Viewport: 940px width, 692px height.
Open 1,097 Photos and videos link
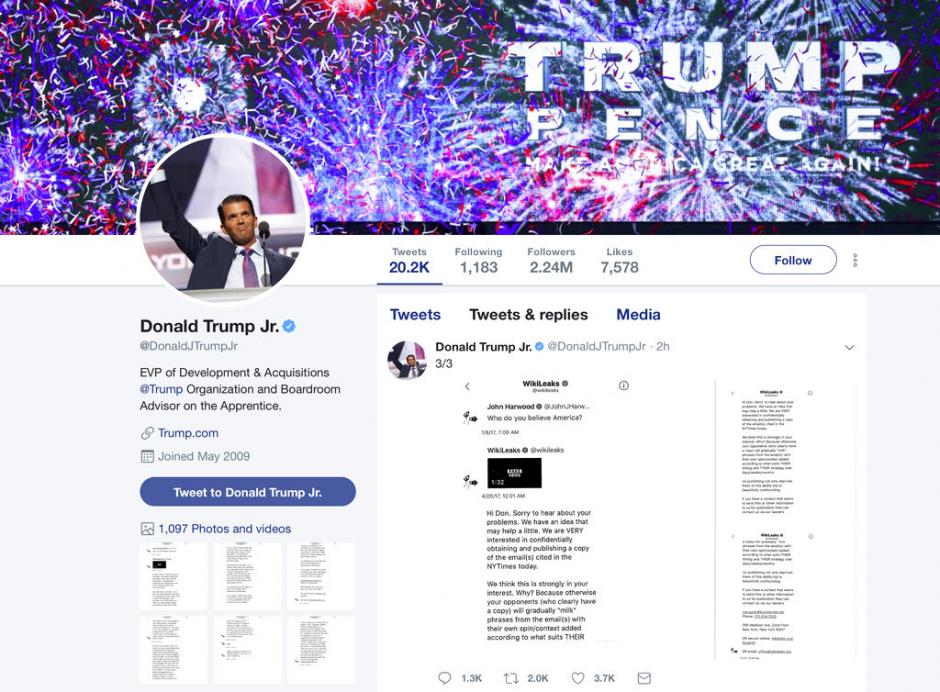pos(224,529)
